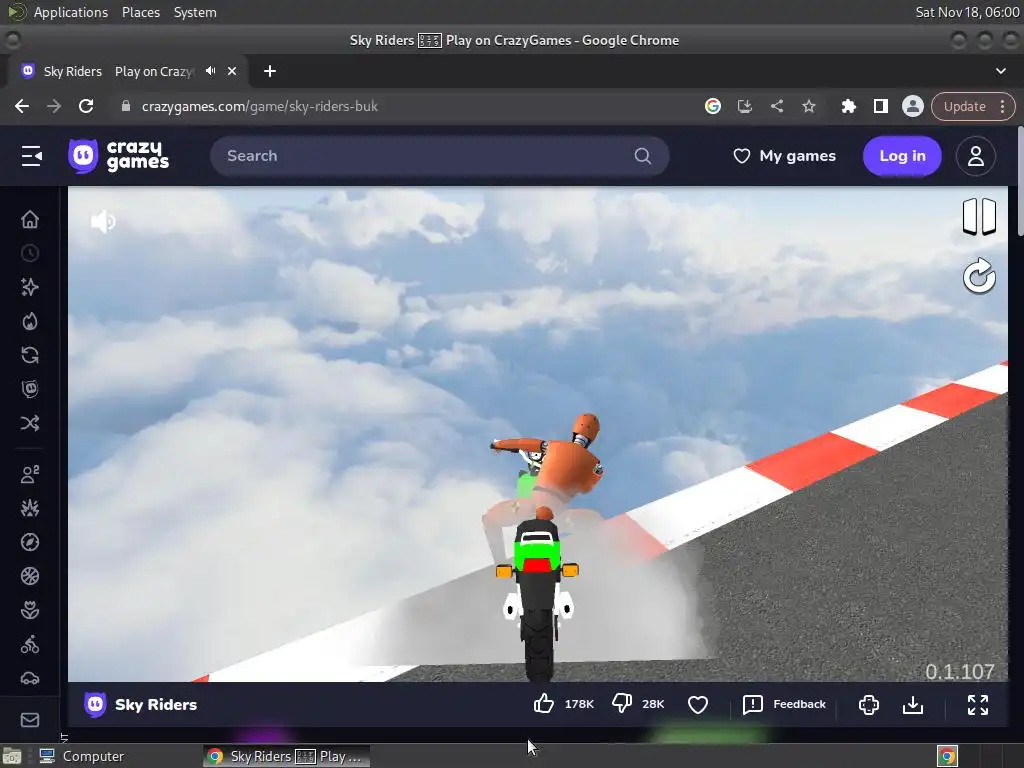Open Basketball games icon in sidebar

[x=30, y=576]
